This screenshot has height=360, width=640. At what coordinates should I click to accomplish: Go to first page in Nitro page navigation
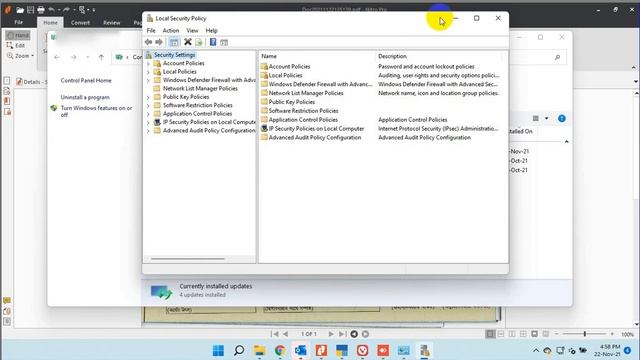click(x=275, y=334)
